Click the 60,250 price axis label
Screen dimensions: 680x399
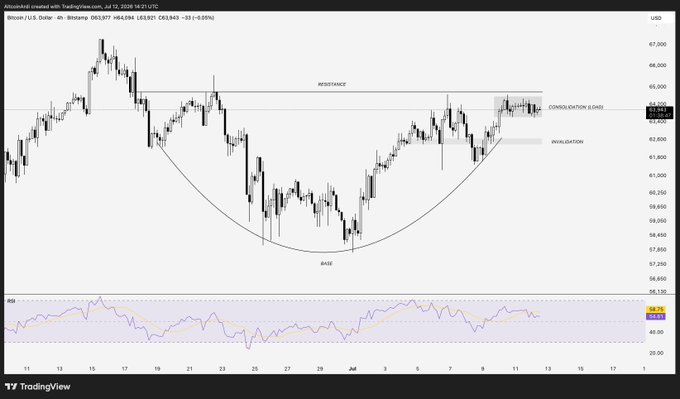tap(658, 193)
